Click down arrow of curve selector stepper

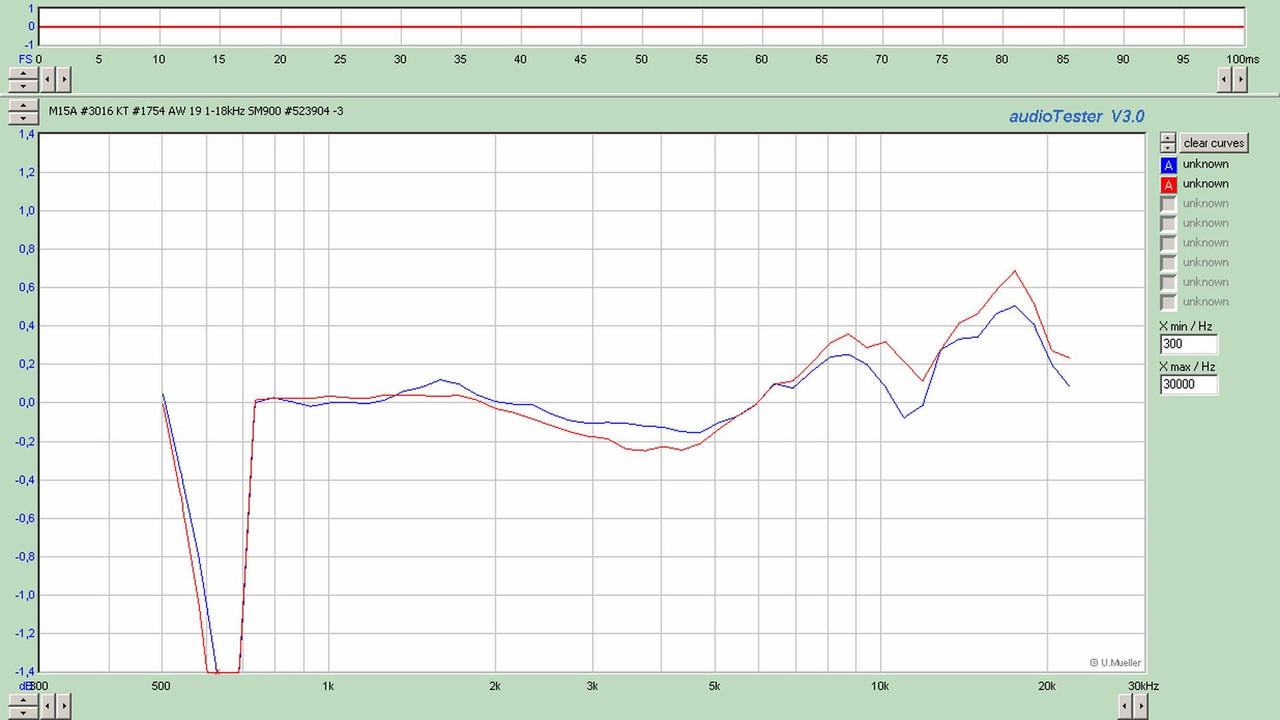(1167, 148)
